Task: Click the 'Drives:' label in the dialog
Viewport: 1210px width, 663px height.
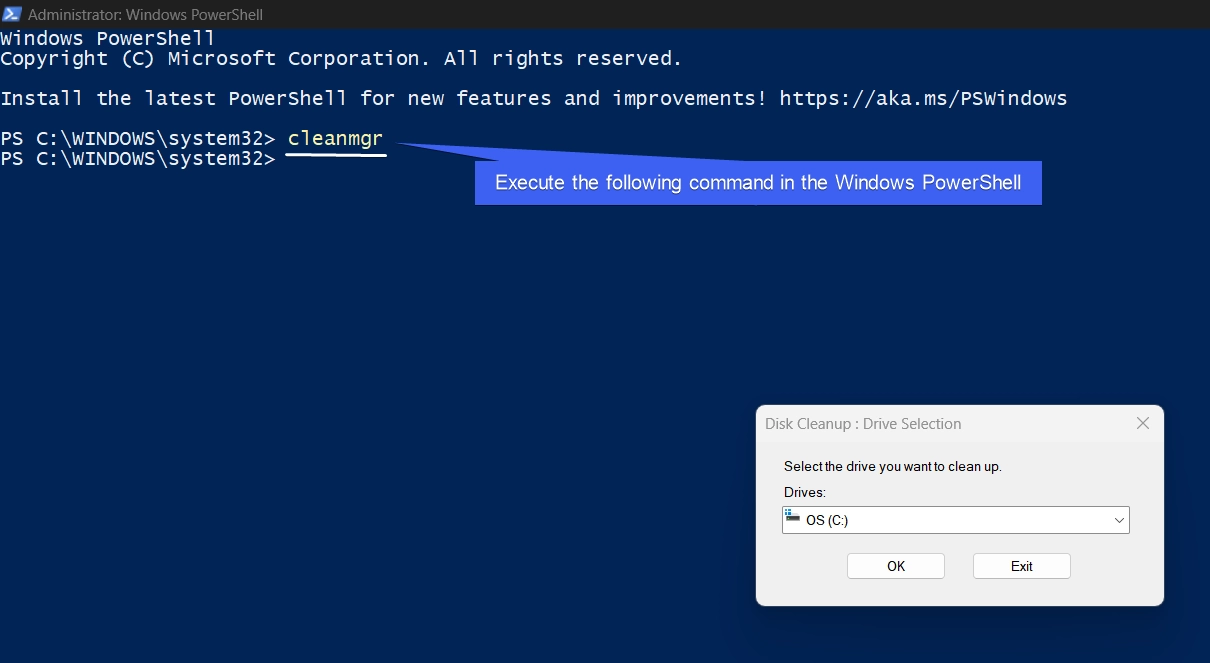Action: click(x=805, y=492)
